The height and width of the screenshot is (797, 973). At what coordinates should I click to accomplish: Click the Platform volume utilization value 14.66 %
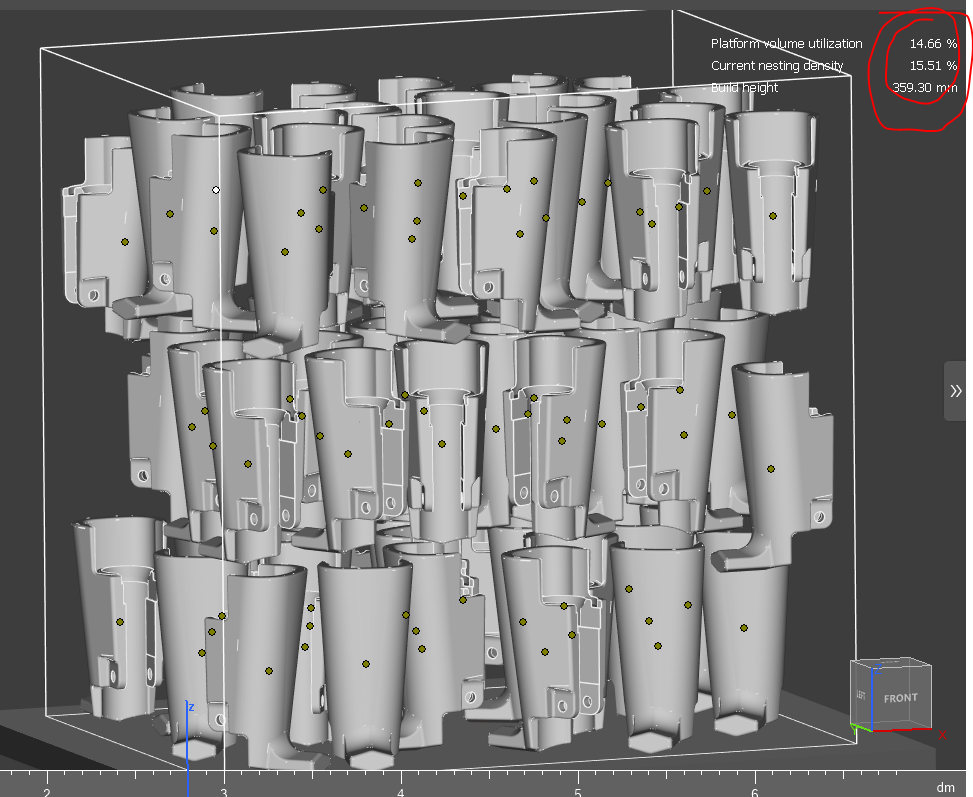[x=932, y=44]
